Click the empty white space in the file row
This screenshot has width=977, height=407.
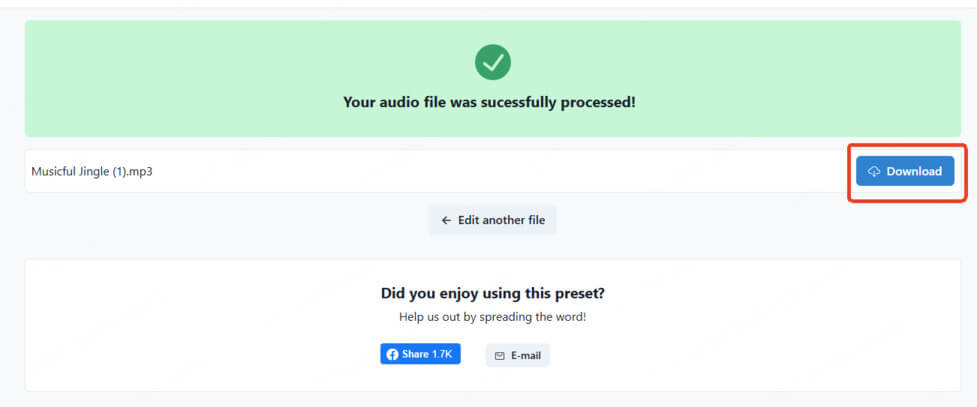(498, 171)
